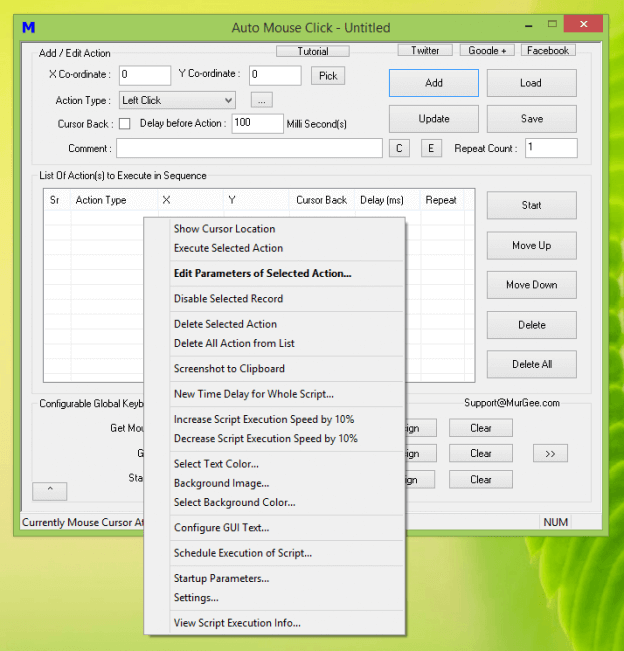The image size is (624, 651).
Task: Select Edit Parameters of Selected Action
Action: [x=262, y=273]
